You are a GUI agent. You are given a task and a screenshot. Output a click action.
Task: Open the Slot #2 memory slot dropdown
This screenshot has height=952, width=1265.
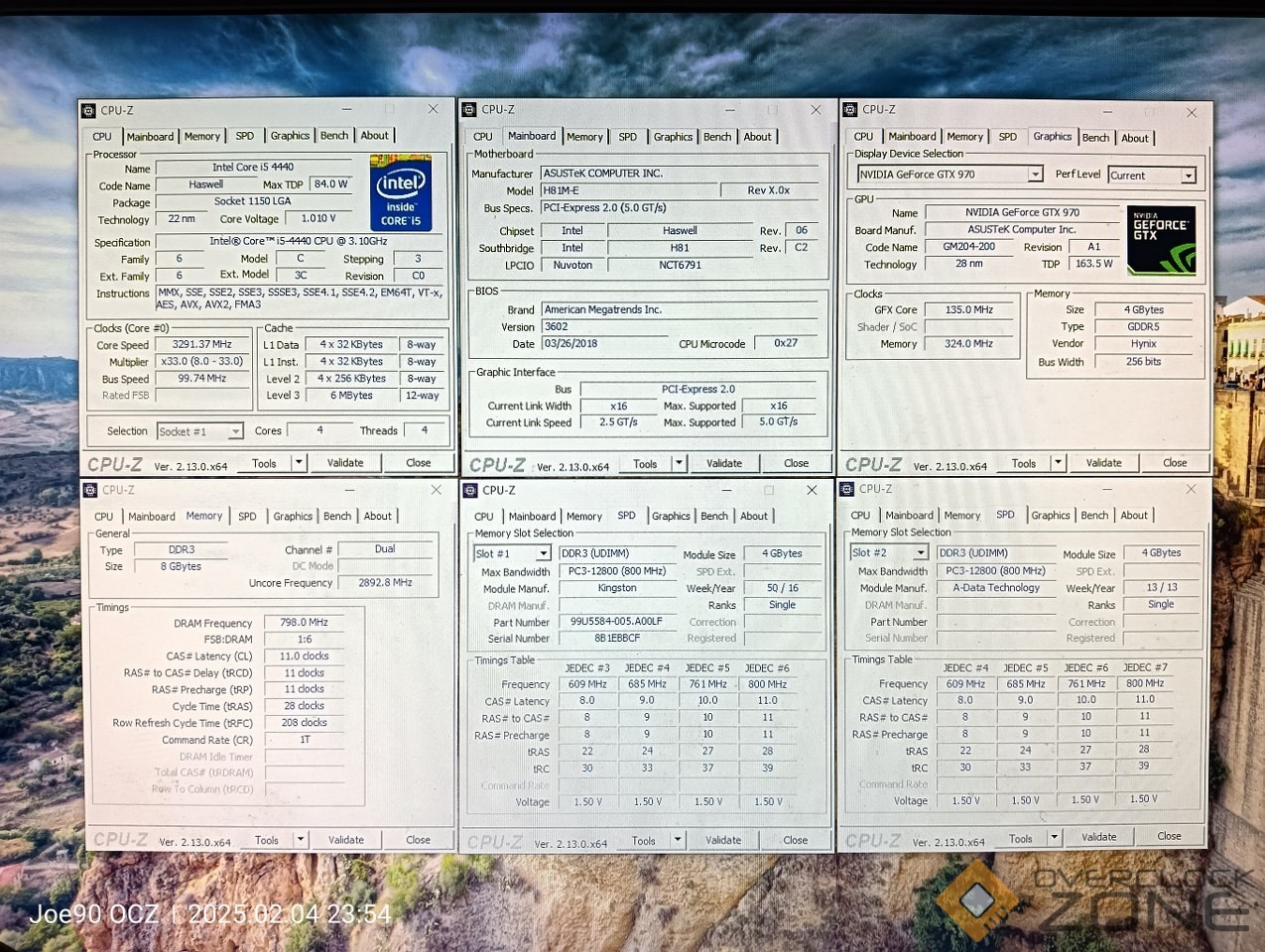tap(922, 552)
